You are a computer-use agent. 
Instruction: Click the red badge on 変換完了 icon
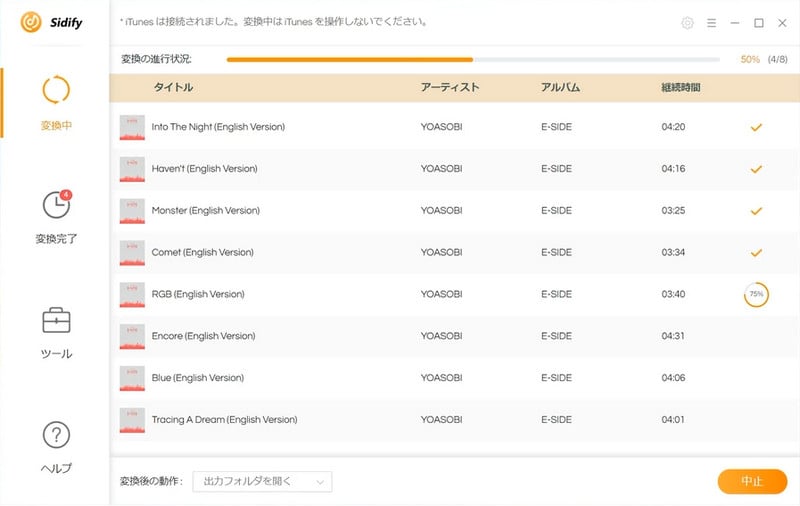[x=66, y=195]
